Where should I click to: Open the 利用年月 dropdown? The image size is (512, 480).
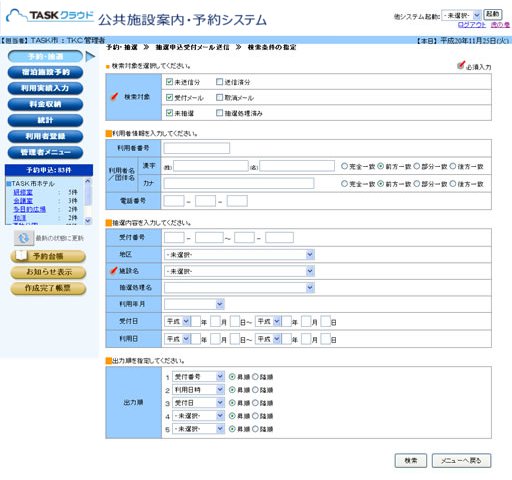(x=194, y=304)
